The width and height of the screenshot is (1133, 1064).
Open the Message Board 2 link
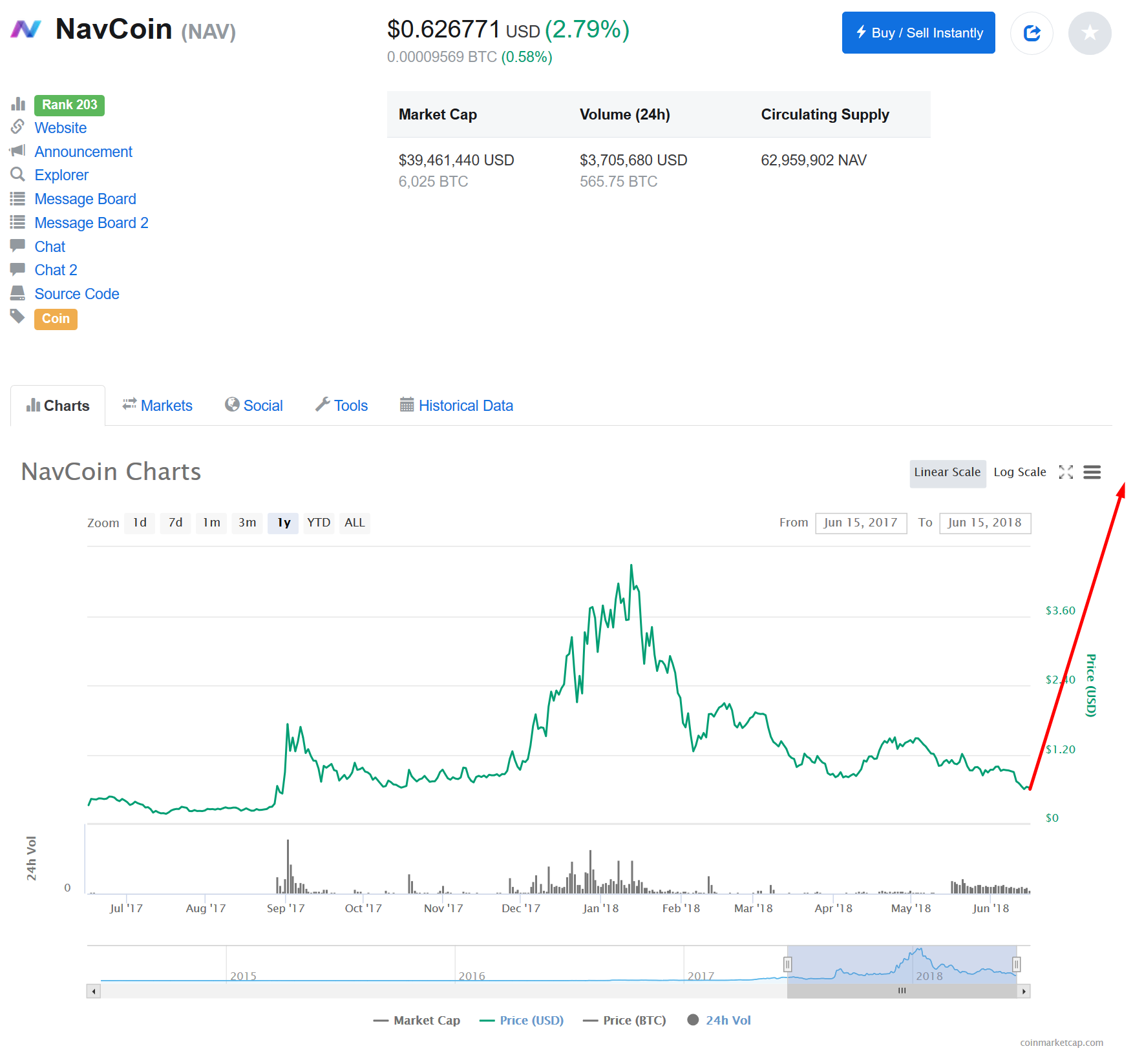pos(92,223)
